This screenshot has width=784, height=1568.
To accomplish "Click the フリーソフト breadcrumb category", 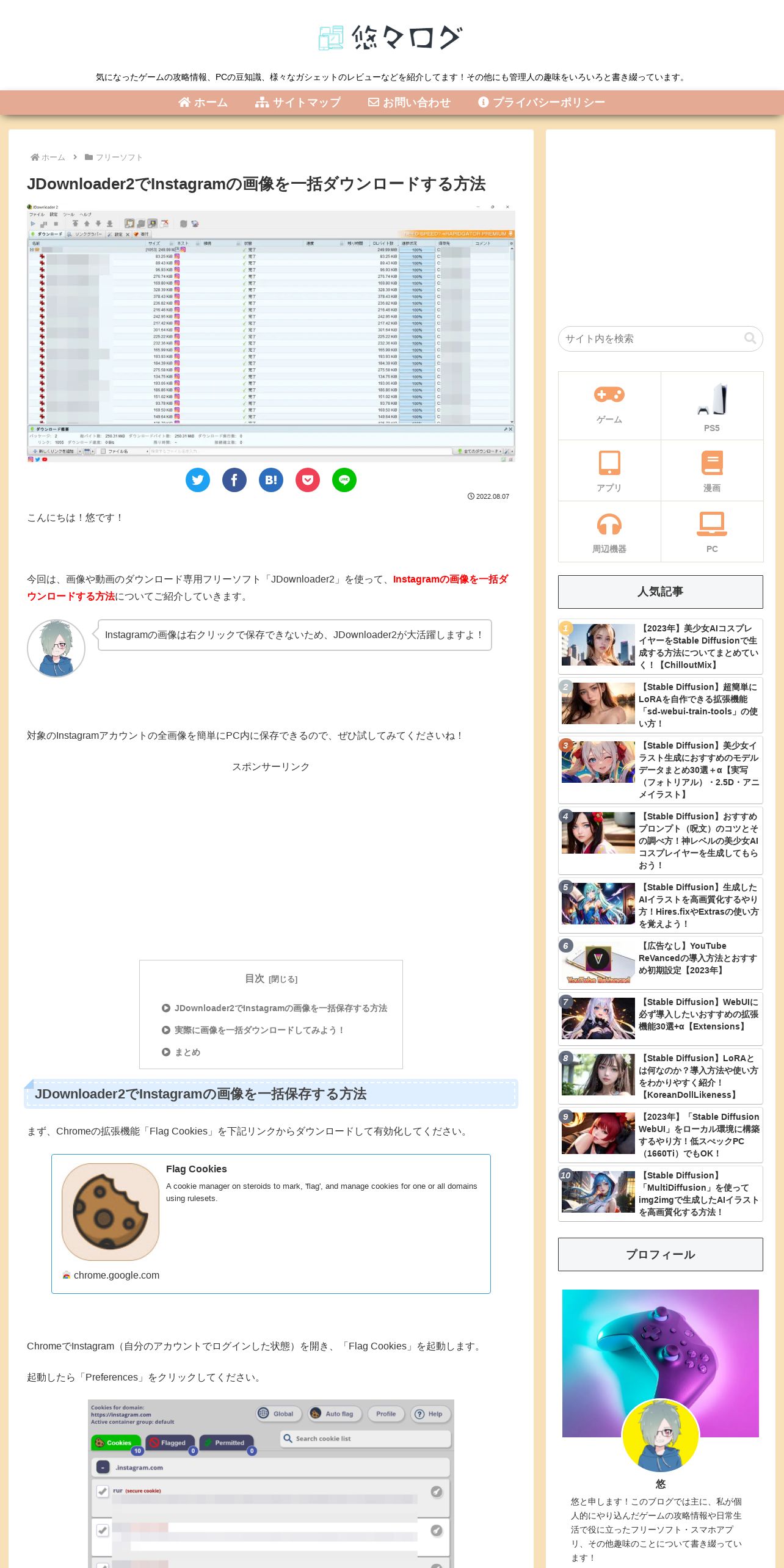I will 114,158.
